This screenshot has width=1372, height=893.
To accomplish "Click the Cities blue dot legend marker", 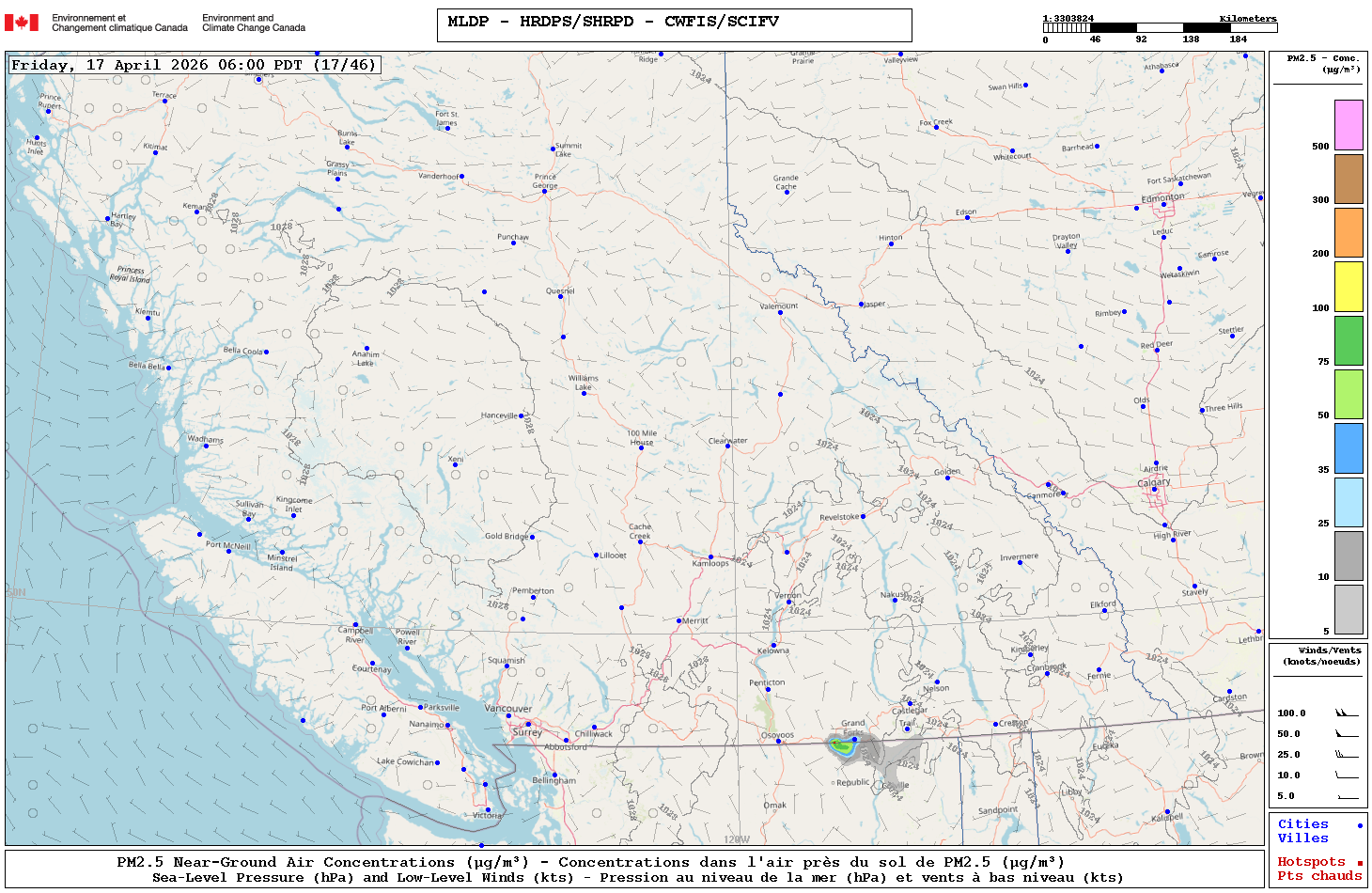I will click(x=1360, y=825).
